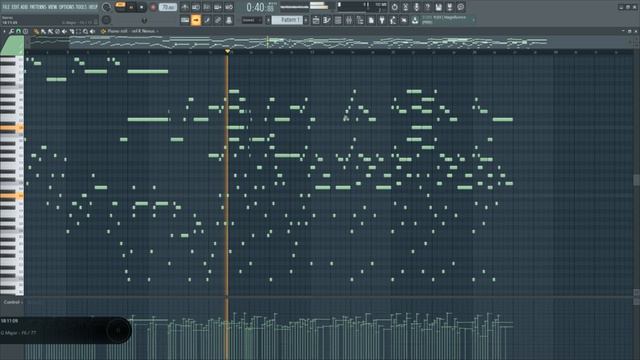Viewport: 640px width, 360px height.
Task: Toggle overdub blend recording
Action: click(218, 7)
